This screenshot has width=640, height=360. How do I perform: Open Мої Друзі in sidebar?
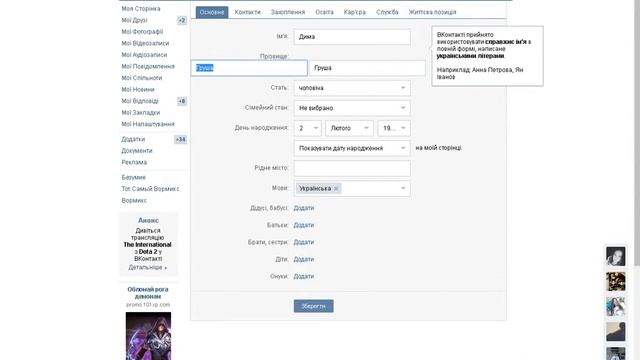click(x=134, y=20)
